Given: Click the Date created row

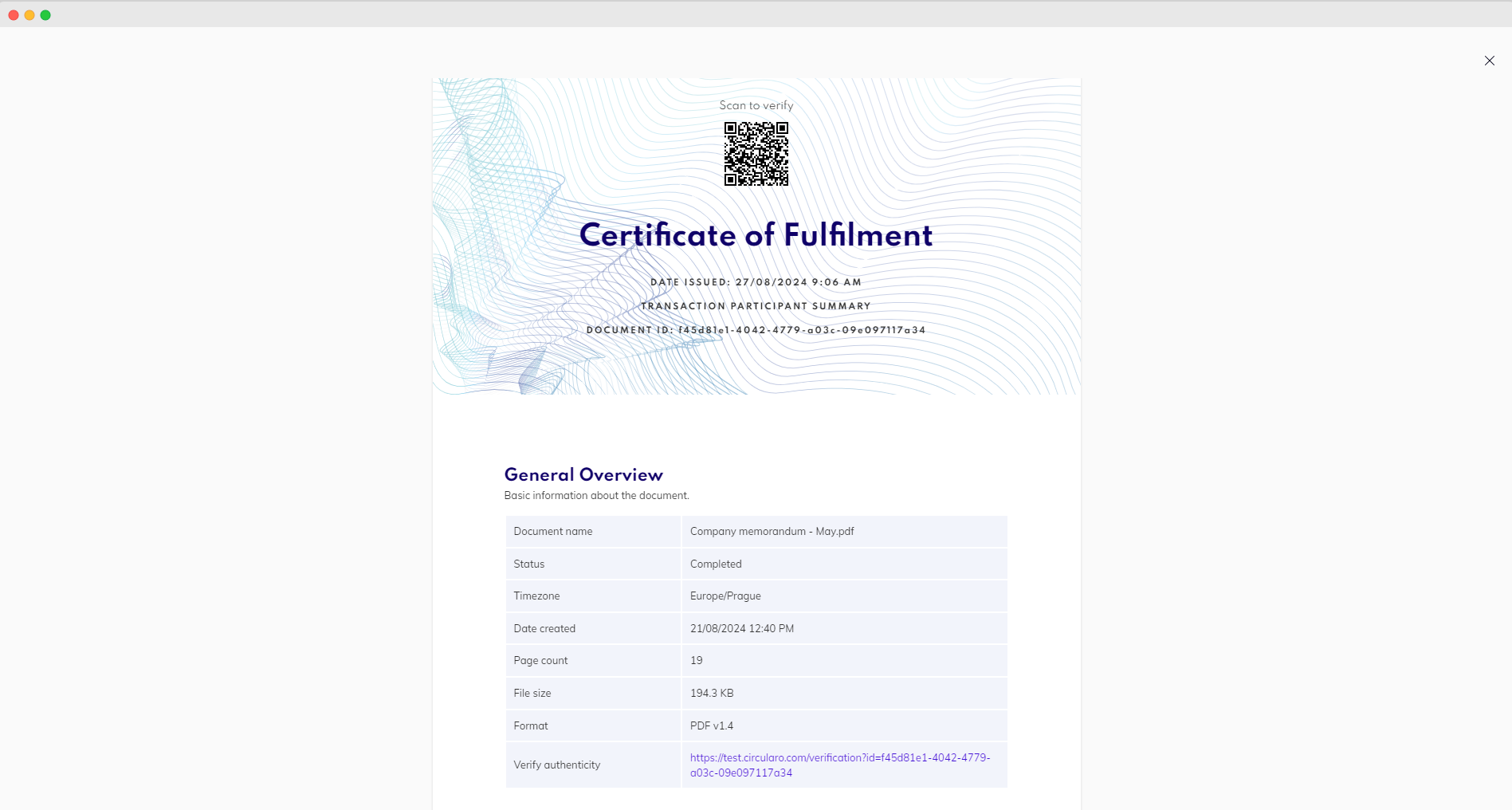Looking at the screenshot, I should (741, 628).
